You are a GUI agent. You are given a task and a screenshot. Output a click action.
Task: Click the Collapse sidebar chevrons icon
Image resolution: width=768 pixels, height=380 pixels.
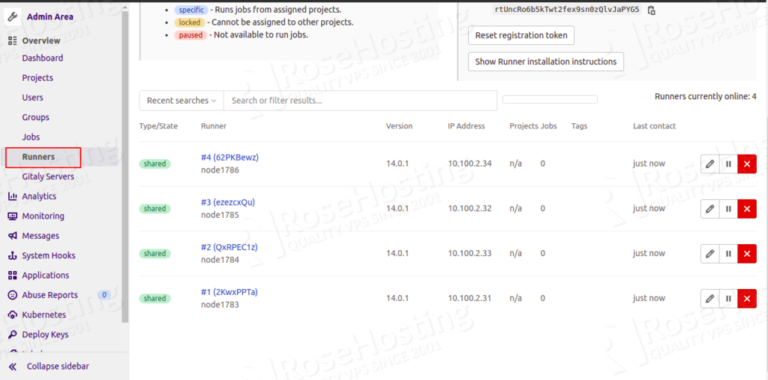[12, 366]
